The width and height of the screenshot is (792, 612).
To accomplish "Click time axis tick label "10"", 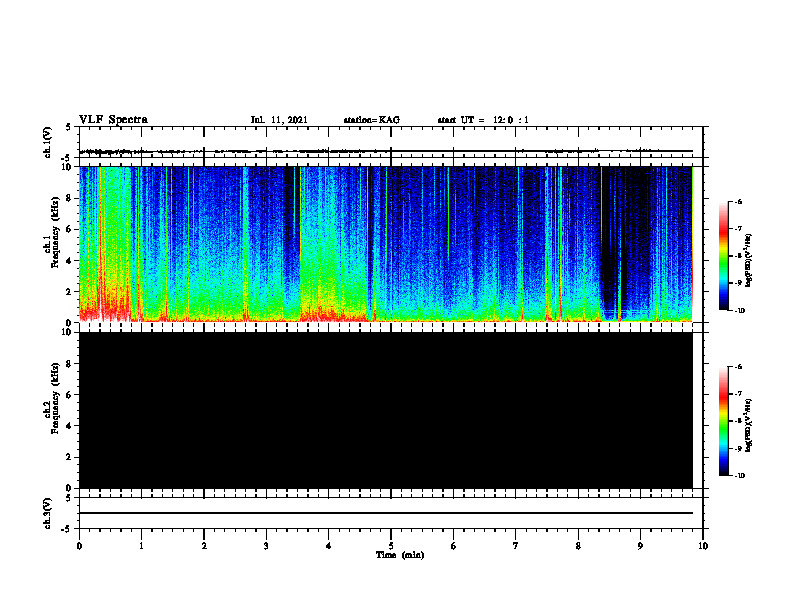I will click(703, 546).
